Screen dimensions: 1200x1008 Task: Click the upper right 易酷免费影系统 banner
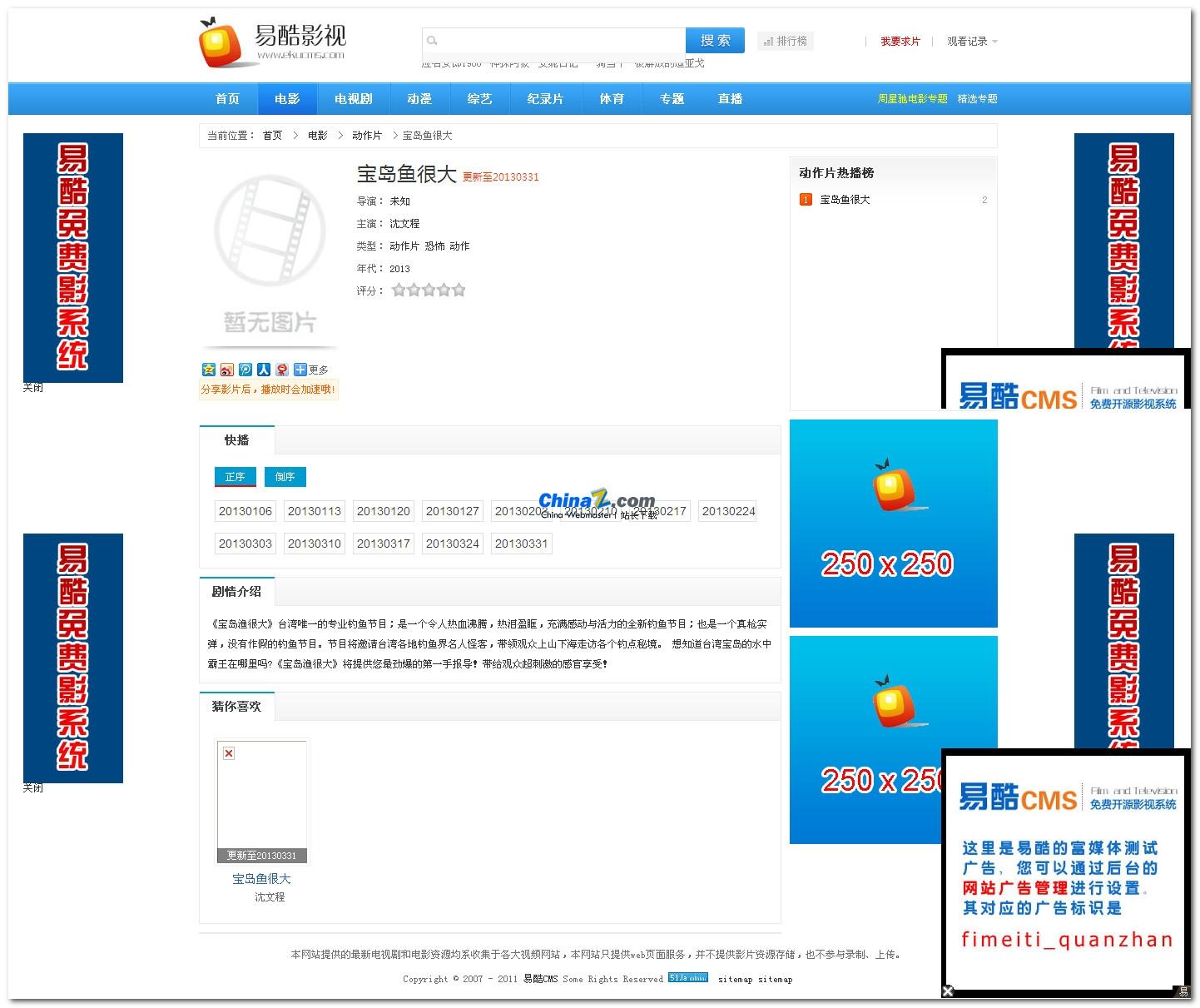[x=1124, y=241]
